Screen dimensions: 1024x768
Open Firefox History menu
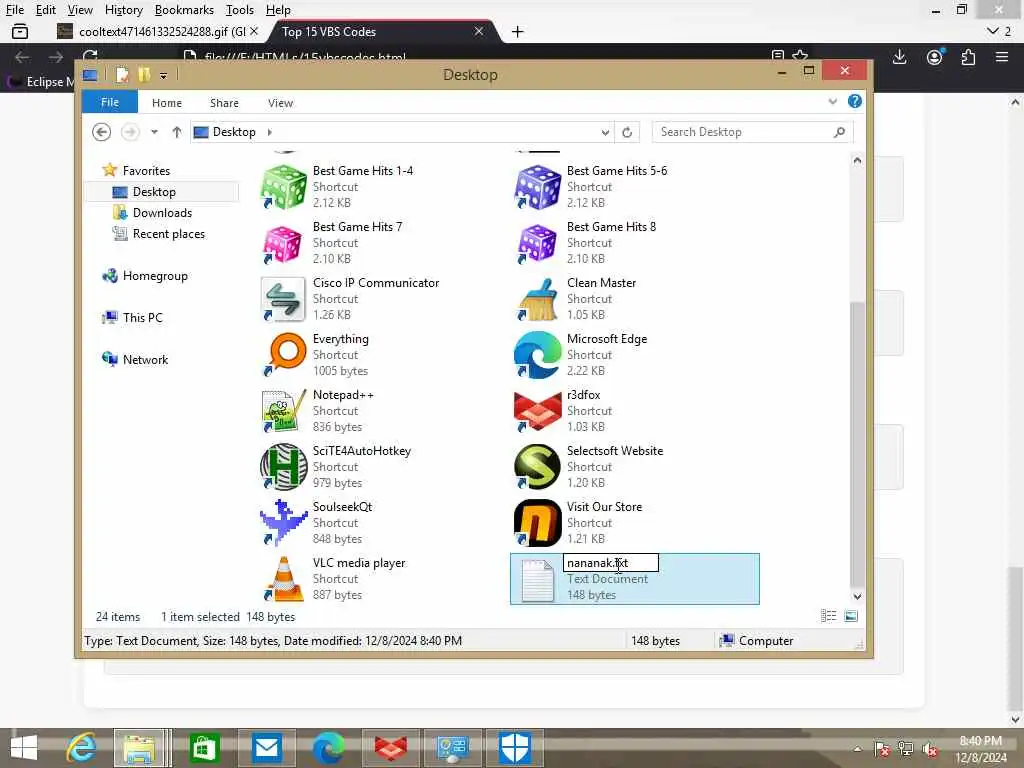[x=123, y=10]
